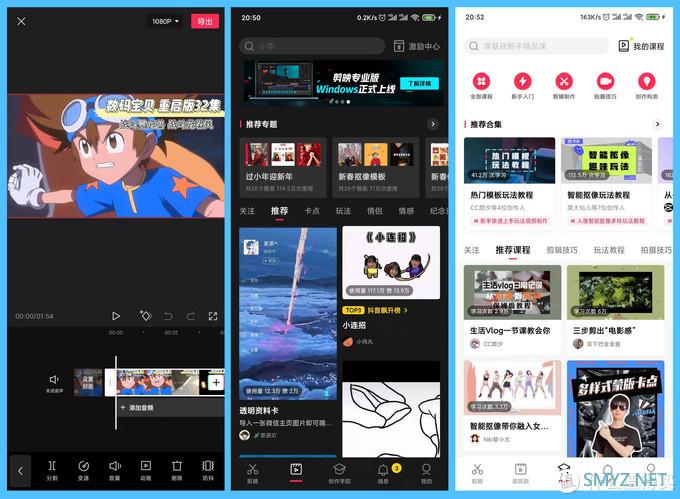Delete the clip with the 删除 trash icon
Viewport: 680px width, 499px height.
click(177, 470)
